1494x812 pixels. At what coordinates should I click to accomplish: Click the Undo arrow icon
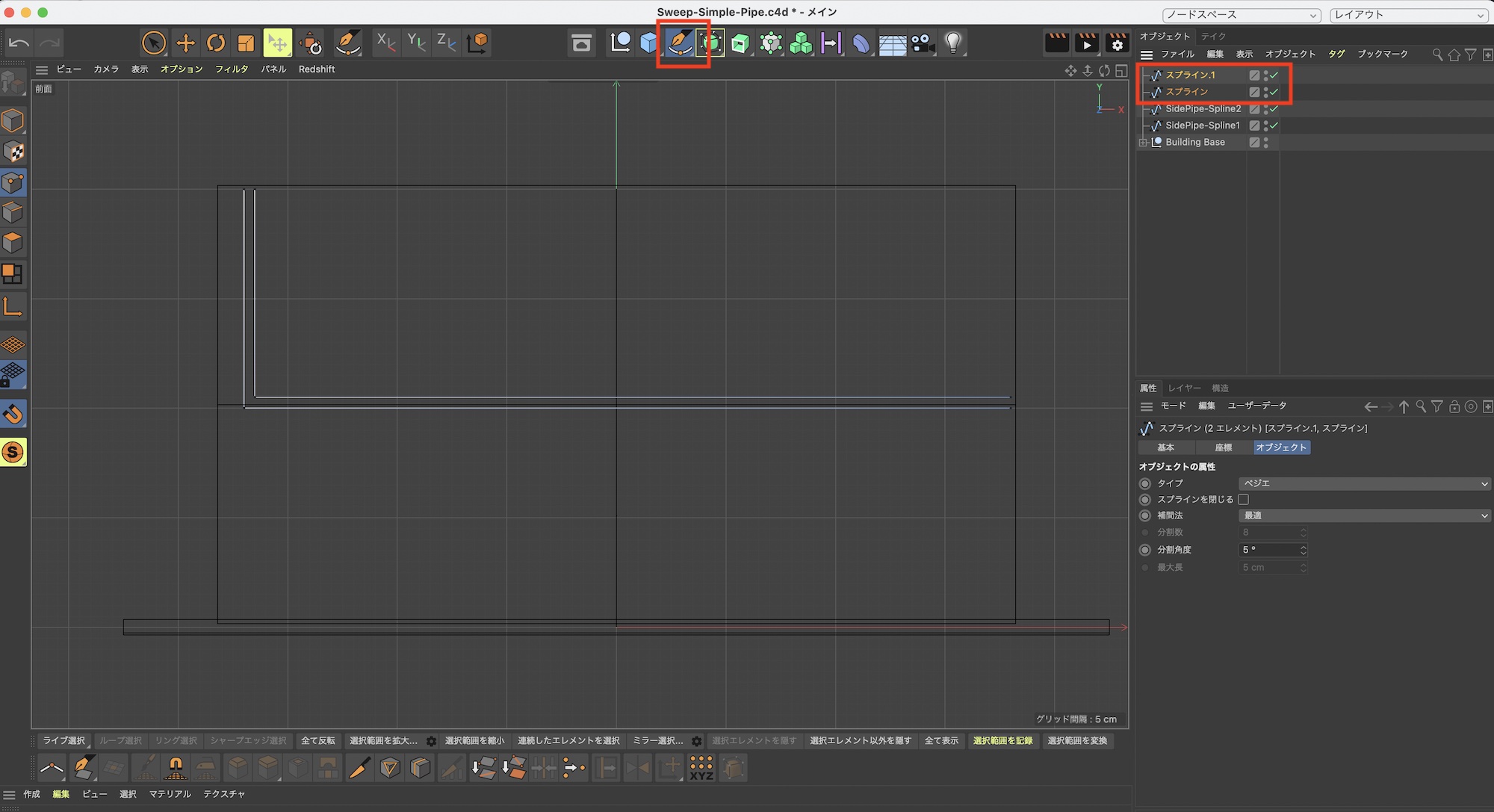tap(19, 43)
